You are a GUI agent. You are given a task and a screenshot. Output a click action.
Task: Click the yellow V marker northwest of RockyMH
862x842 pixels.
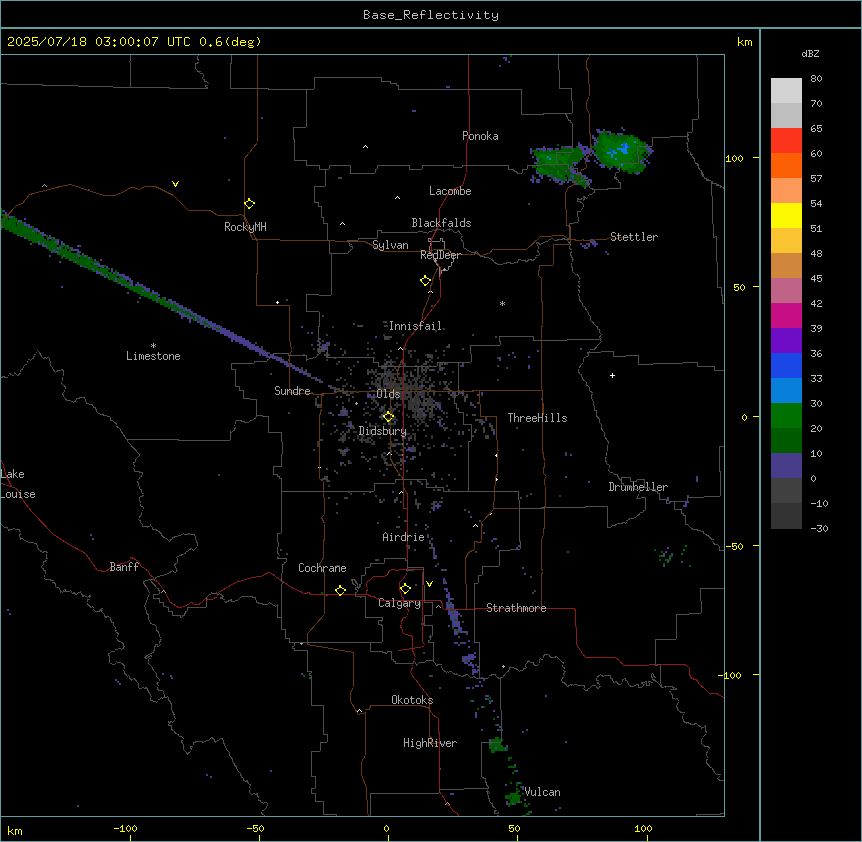coord(175,184)
